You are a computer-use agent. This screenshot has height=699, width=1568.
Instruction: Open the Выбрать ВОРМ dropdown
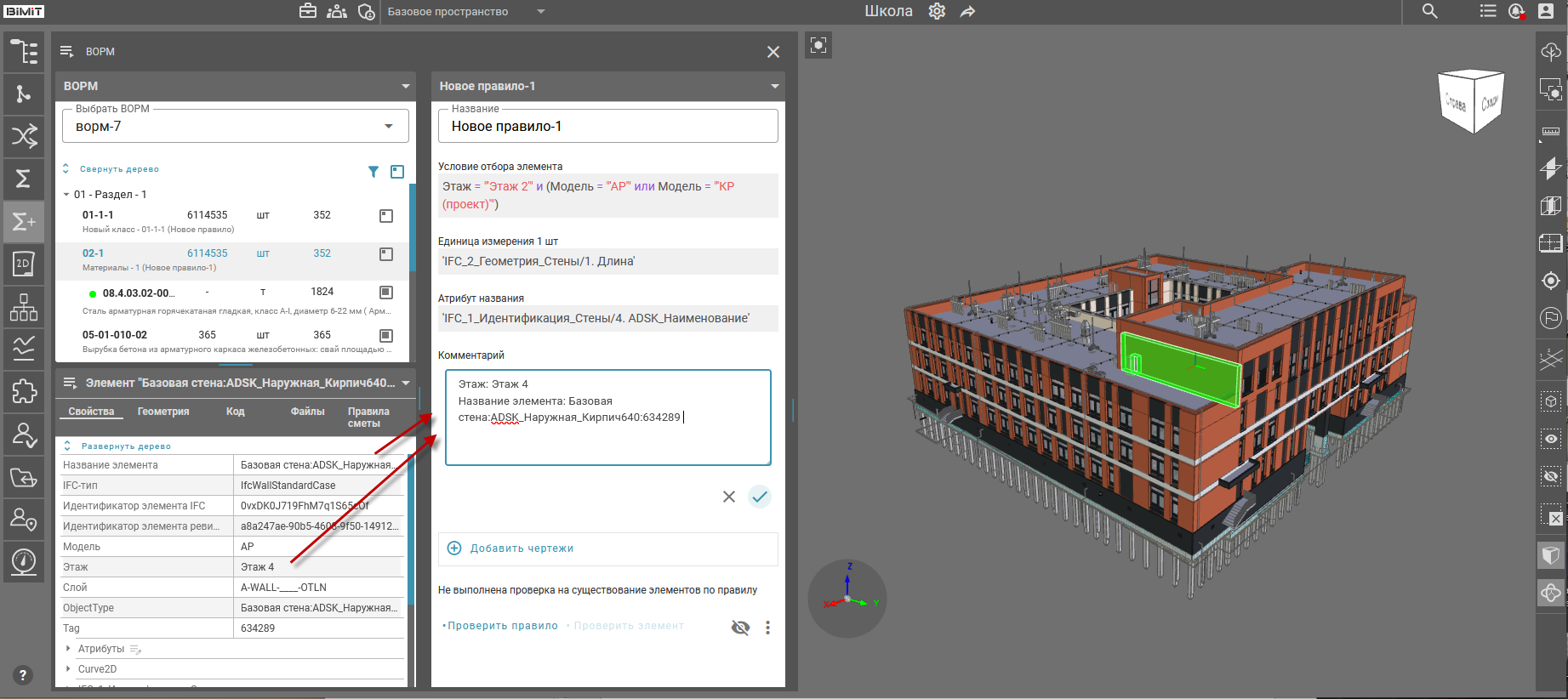[x=388, y=127]
